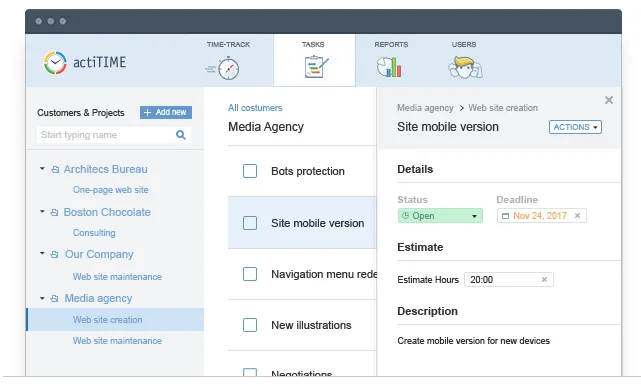Click the actiTIME clock logo
The image size is (641, 389).
pos(55,63)
